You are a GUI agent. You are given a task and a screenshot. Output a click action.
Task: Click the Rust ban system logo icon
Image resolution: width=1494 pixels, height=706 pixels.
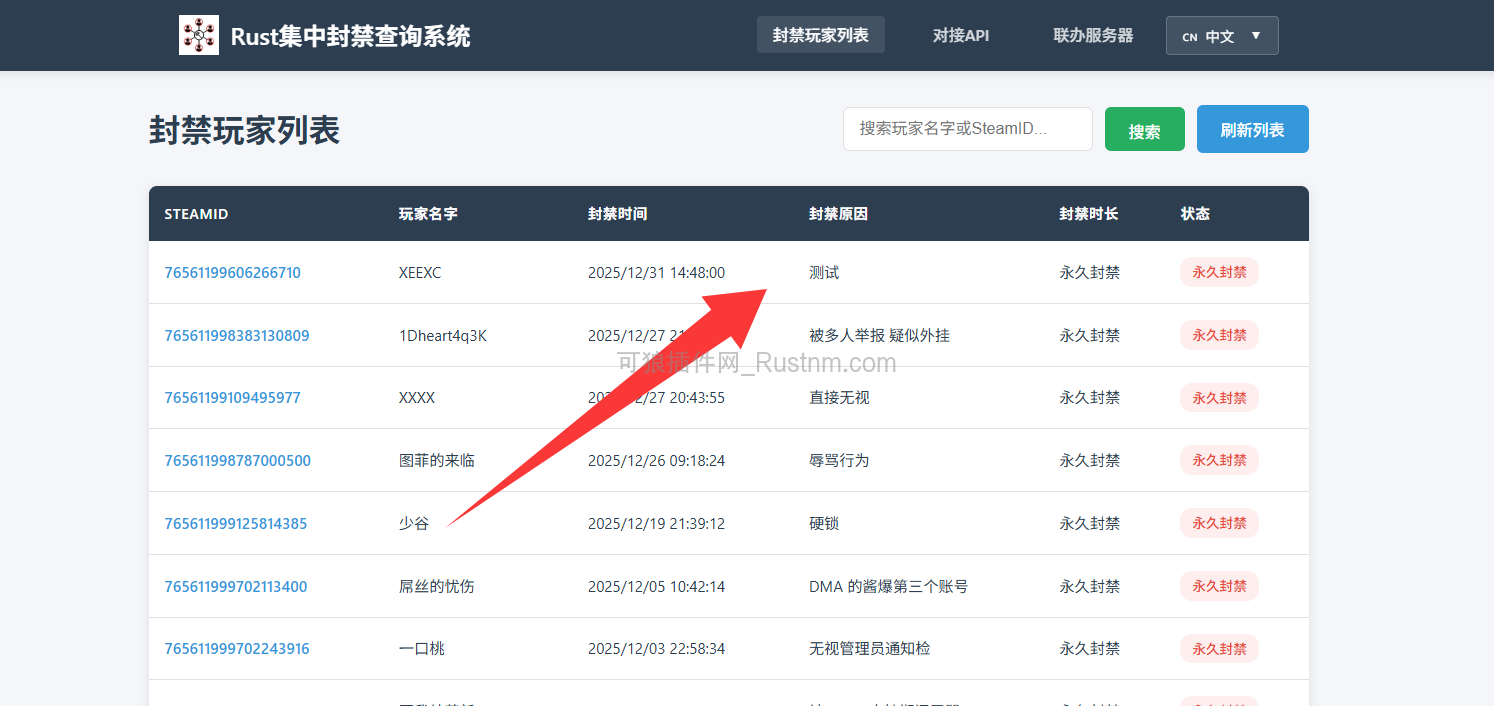198,34
